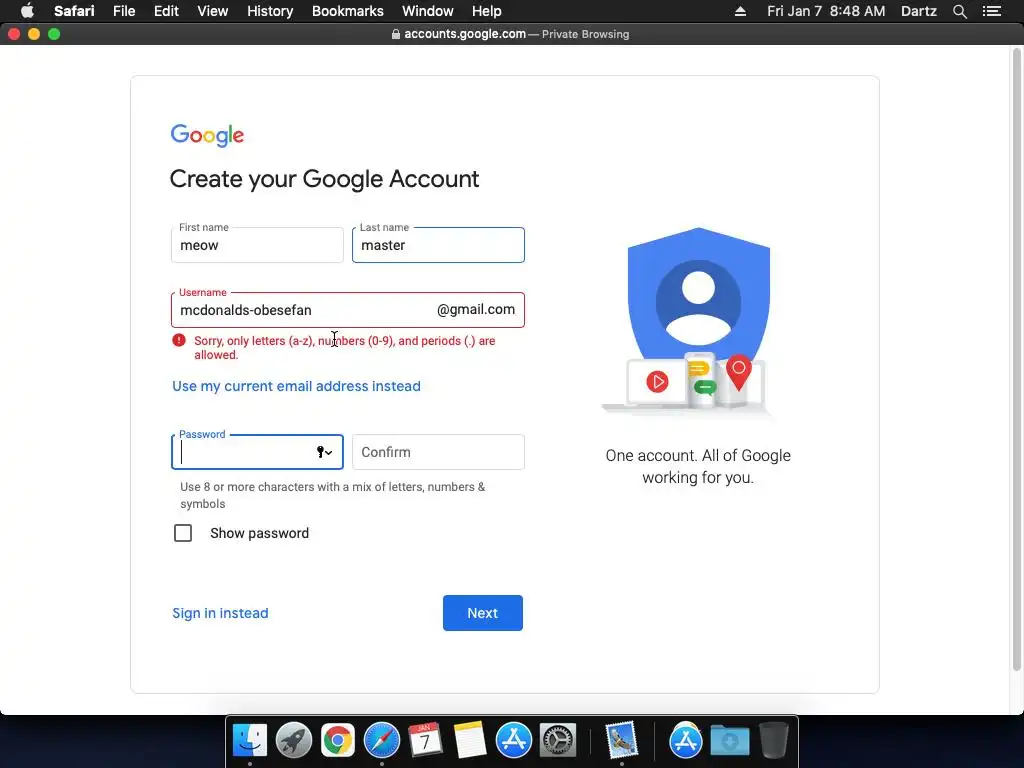Screen dimensions: 1024x768
Task: Open the View menu
Action: [213, 11]
